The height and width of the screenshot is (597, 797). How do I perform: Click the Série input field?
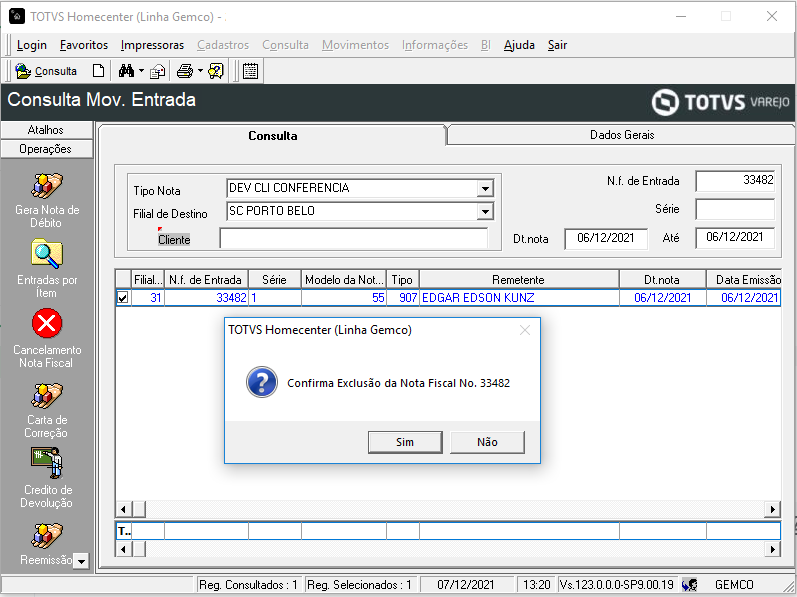pos(735,209)
